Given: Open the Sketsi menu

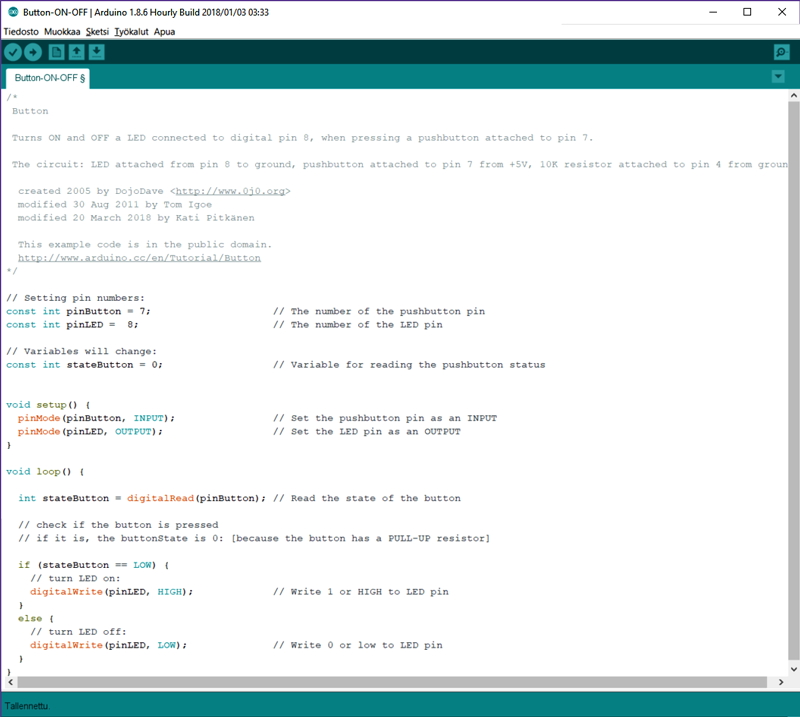Looking at the screenshot, I should click(x=97, y=32).
